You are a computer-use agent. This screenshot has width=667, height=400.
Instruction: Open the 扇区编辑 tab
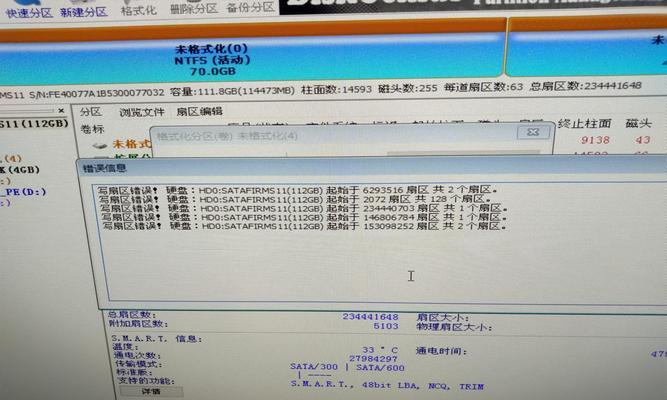pos(199,111)
